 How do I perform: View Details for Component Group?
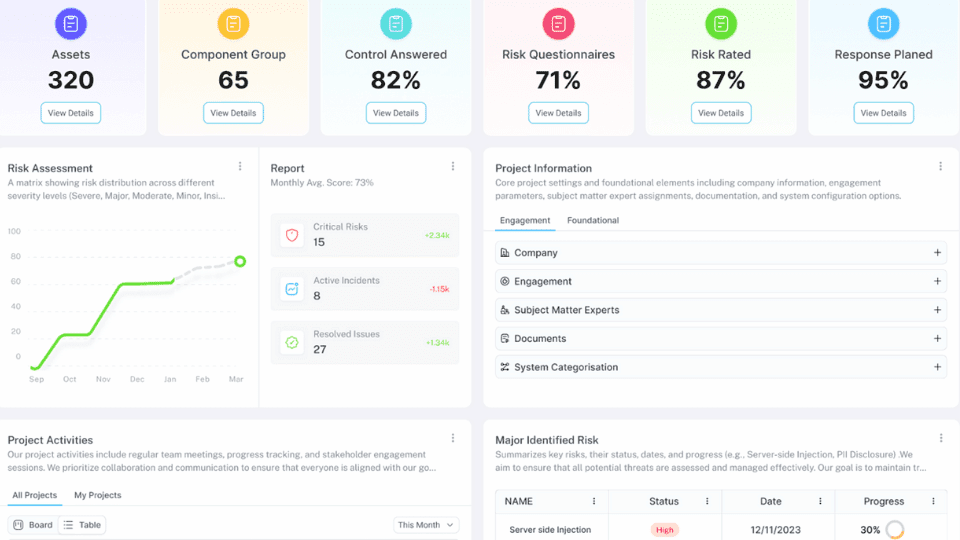pyautogui.click(x=233, y=113)
